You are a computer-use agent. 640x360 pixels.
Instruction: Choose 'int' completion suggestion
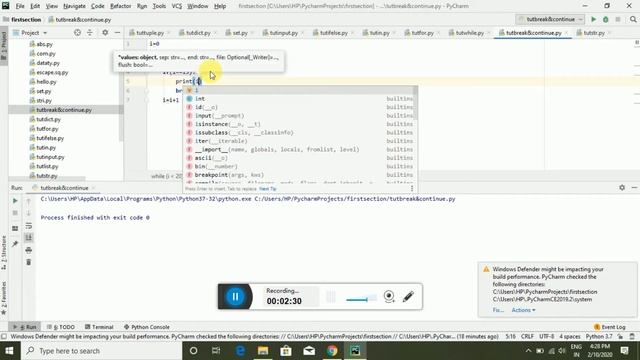tap(299, 99)
